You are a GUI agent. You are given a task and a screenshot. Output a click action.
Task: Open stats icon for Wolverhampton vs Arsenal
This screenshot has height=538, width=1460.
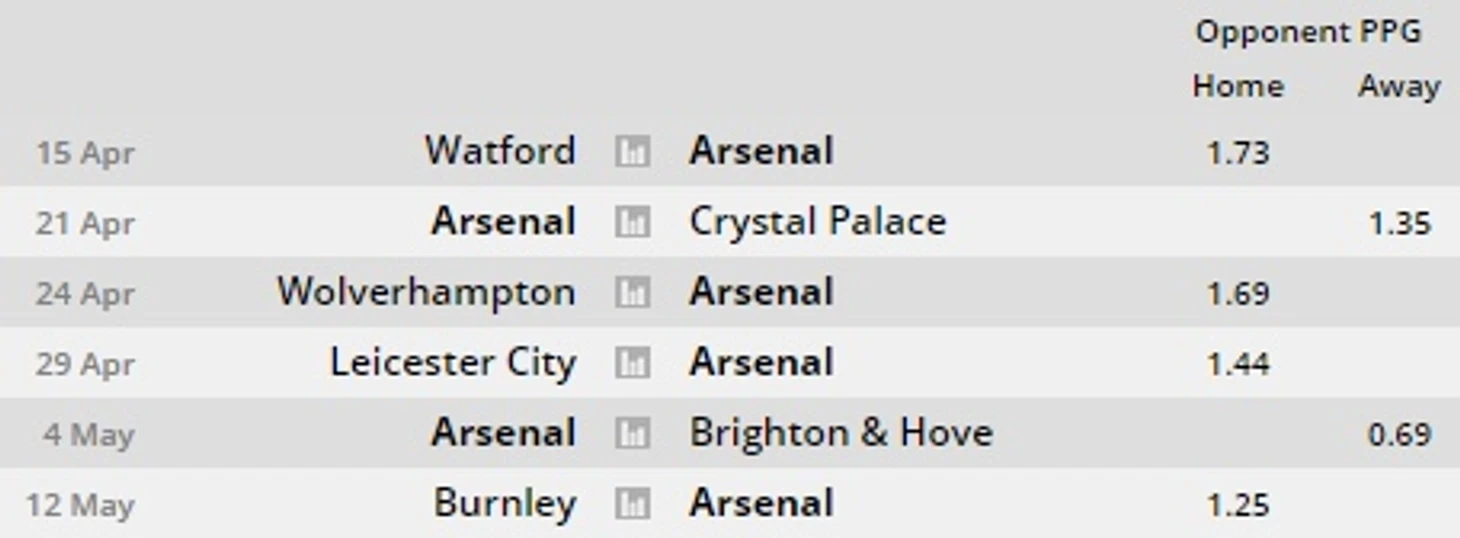point(632,293)
